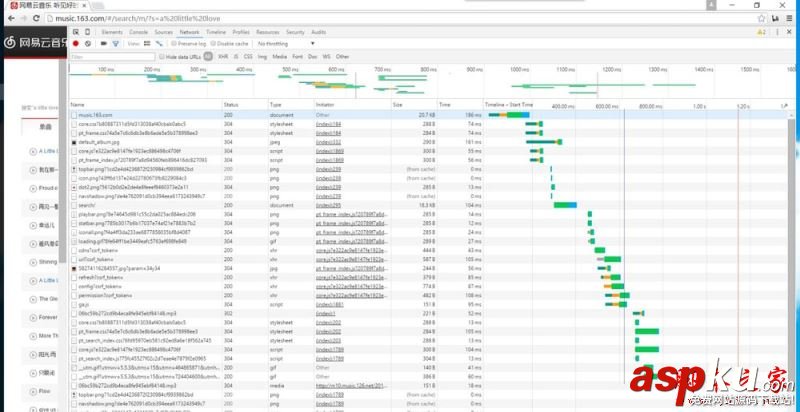Clear the network log

88,44
